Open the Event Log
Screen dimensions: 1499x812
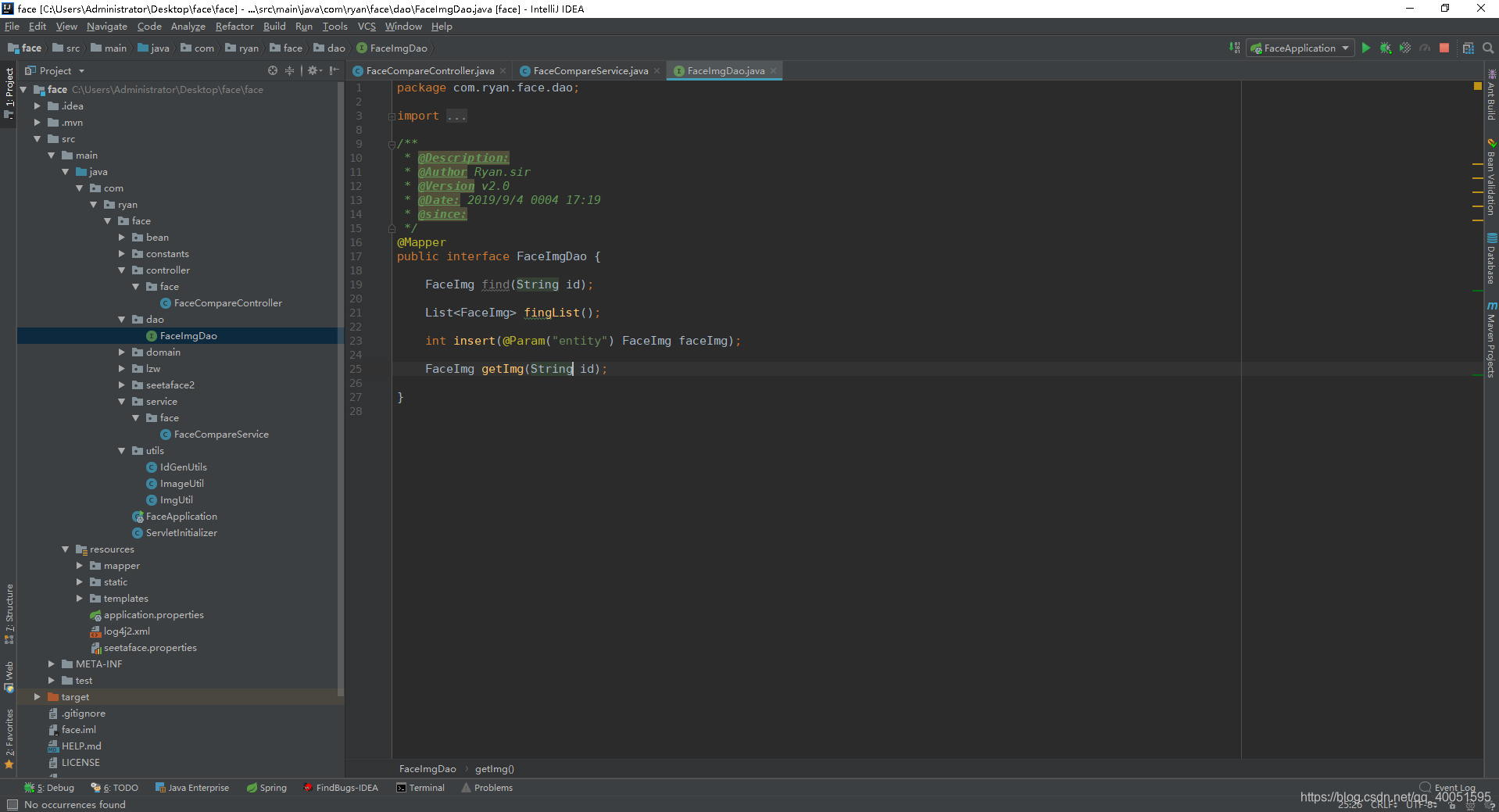(1447, 788)
